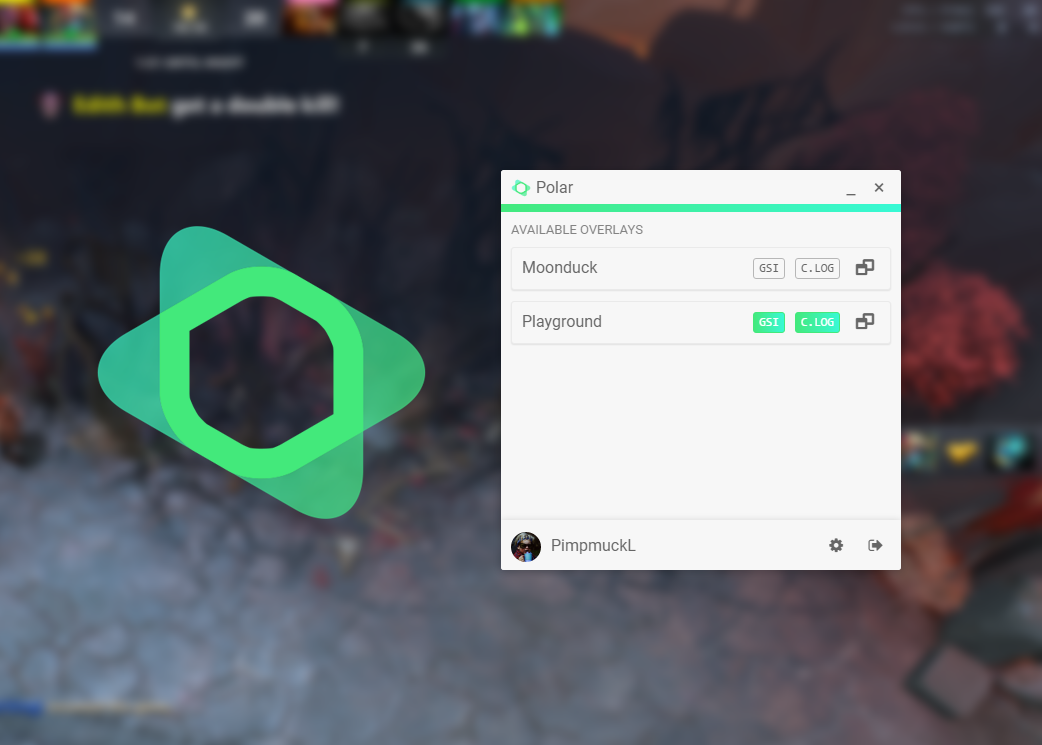Select the Playground overlay name
The image size is (1042, 745).
click(x=562, y=322)
